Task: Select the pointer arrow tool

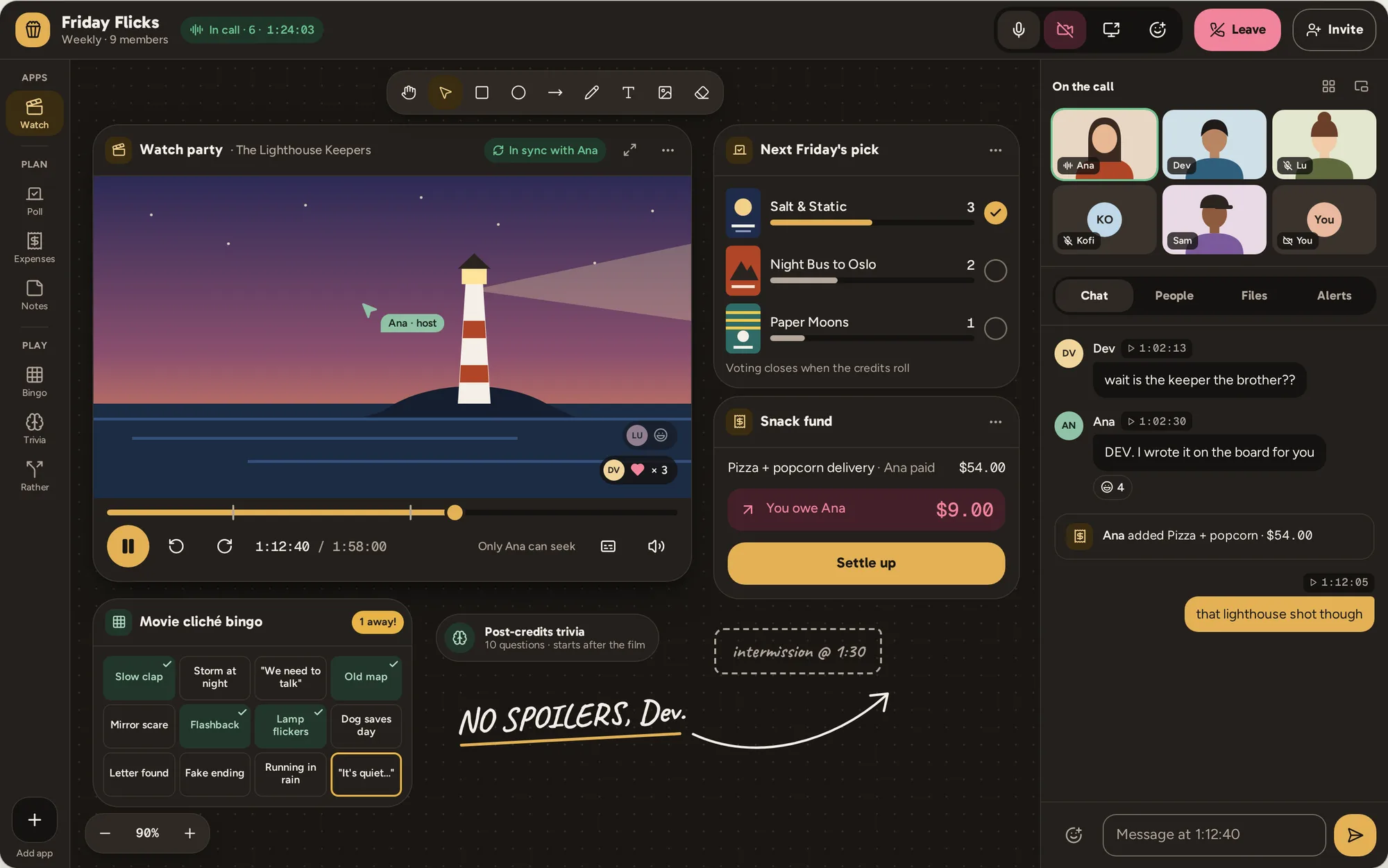Action: click(x=445, y=92)
